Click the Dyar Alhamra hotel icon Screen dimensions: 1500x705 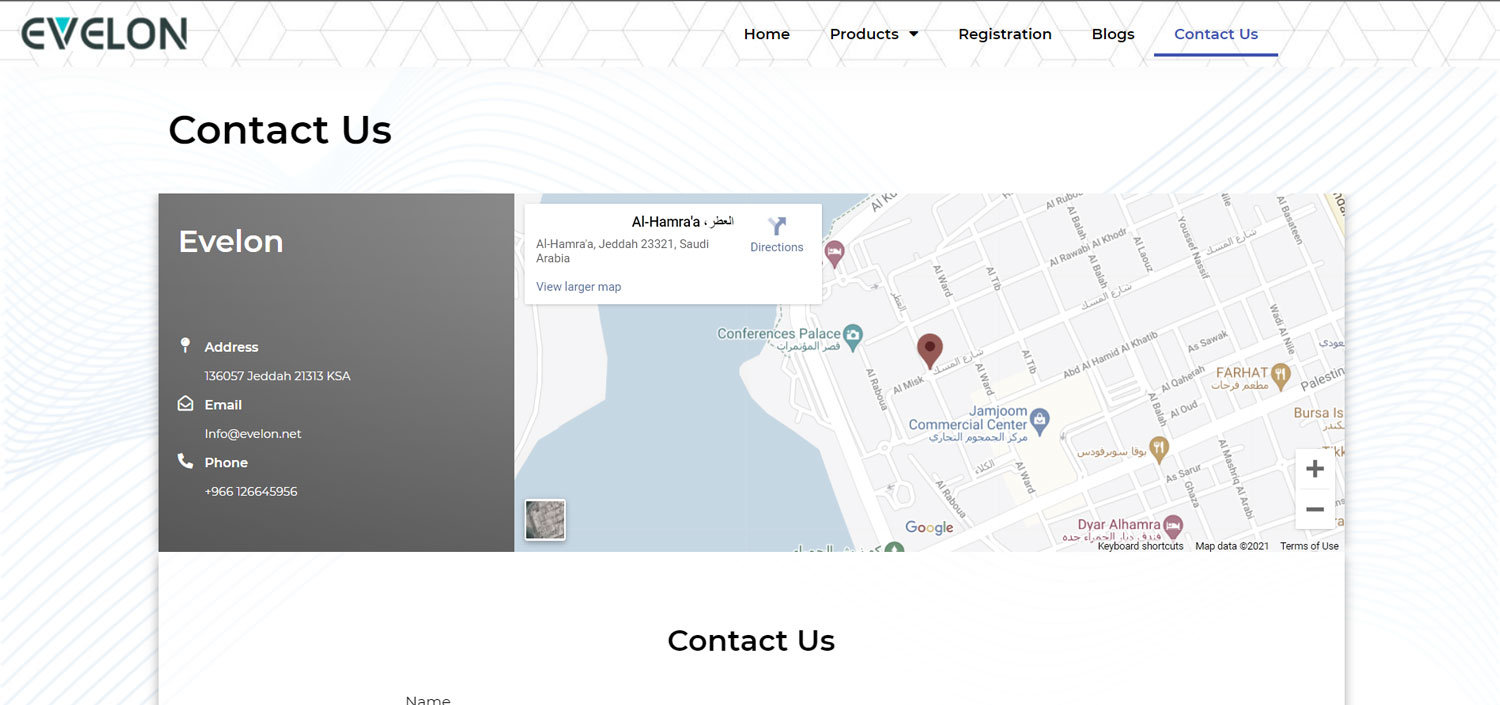coord(1173,526)
